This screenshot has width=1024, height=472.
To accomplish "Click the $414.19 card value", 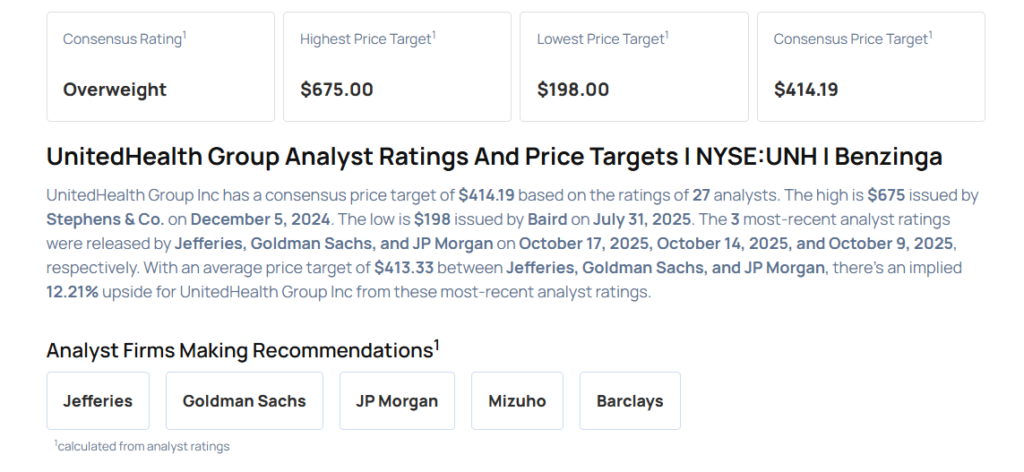I will coord(806,89).
